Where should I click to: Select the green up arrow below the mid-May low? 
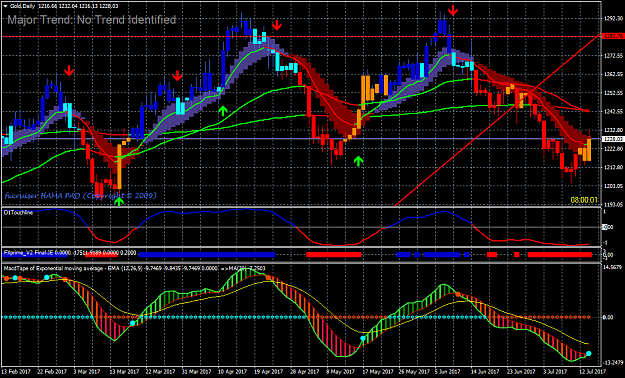click(x=359, y=161)
